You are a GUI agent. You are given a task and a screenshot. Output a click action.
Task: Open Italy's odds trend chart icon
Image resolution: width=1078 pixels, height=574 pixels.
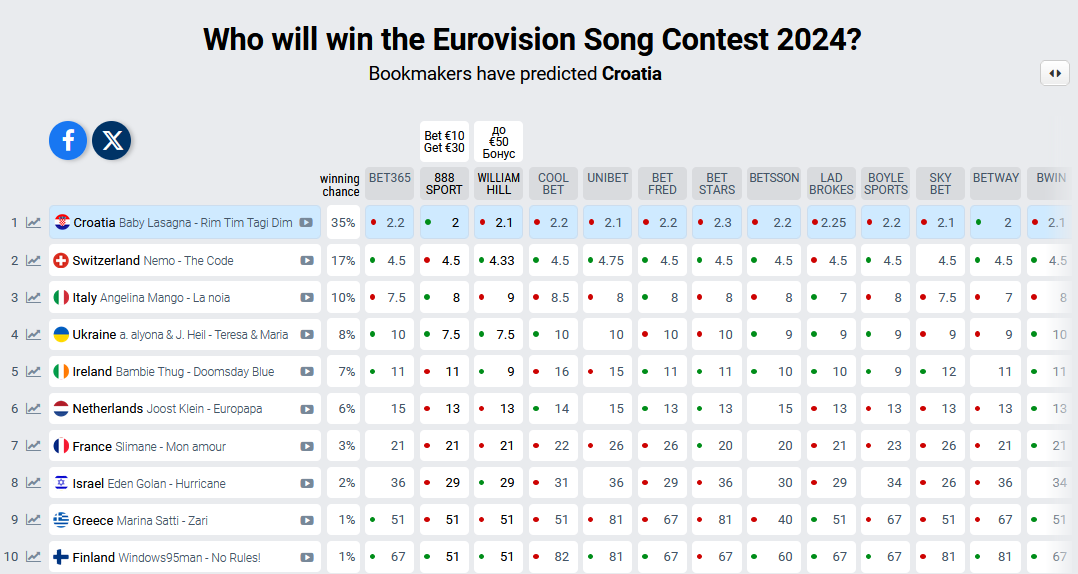34,298
